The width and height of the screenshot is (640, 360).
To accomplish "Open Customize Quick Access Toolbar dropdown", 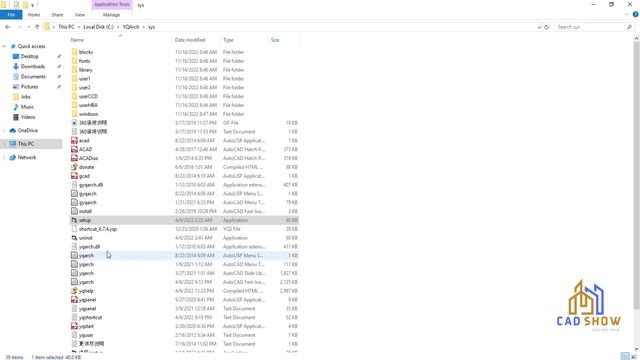I will (x=33, y=5).
